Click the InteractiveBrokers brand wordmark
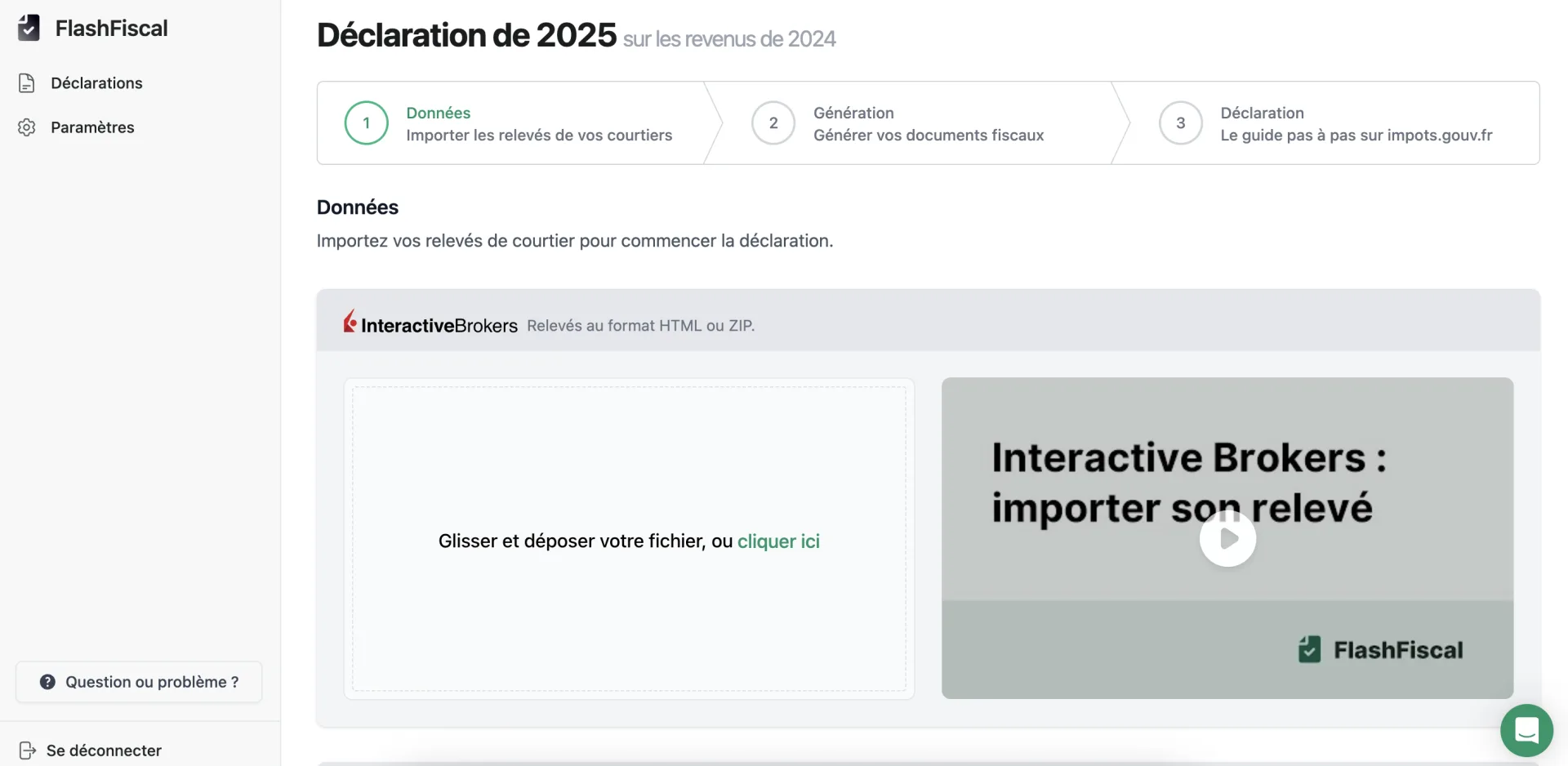The height and width of the screenshot is (766, 1568). click(439, 326)
